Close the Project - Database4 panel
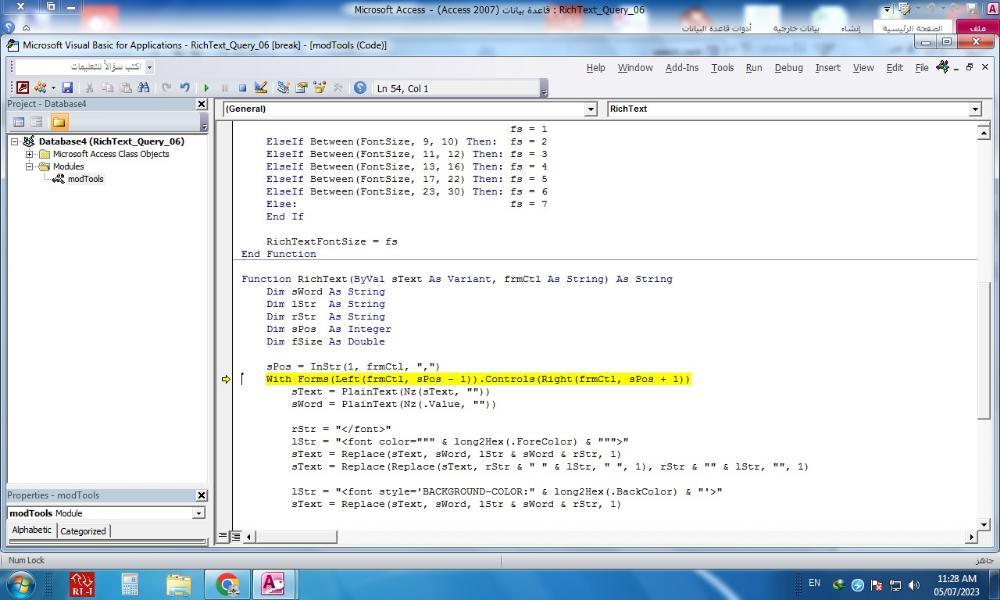This screenshot has width=1000, height=600. tap(202, 104)
